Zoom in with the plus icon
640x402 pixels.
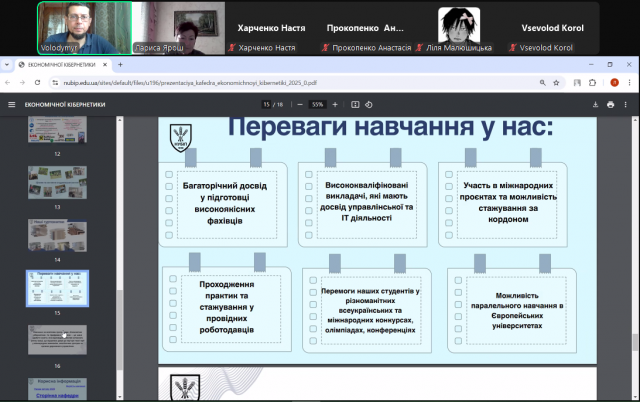pos(335,104)
